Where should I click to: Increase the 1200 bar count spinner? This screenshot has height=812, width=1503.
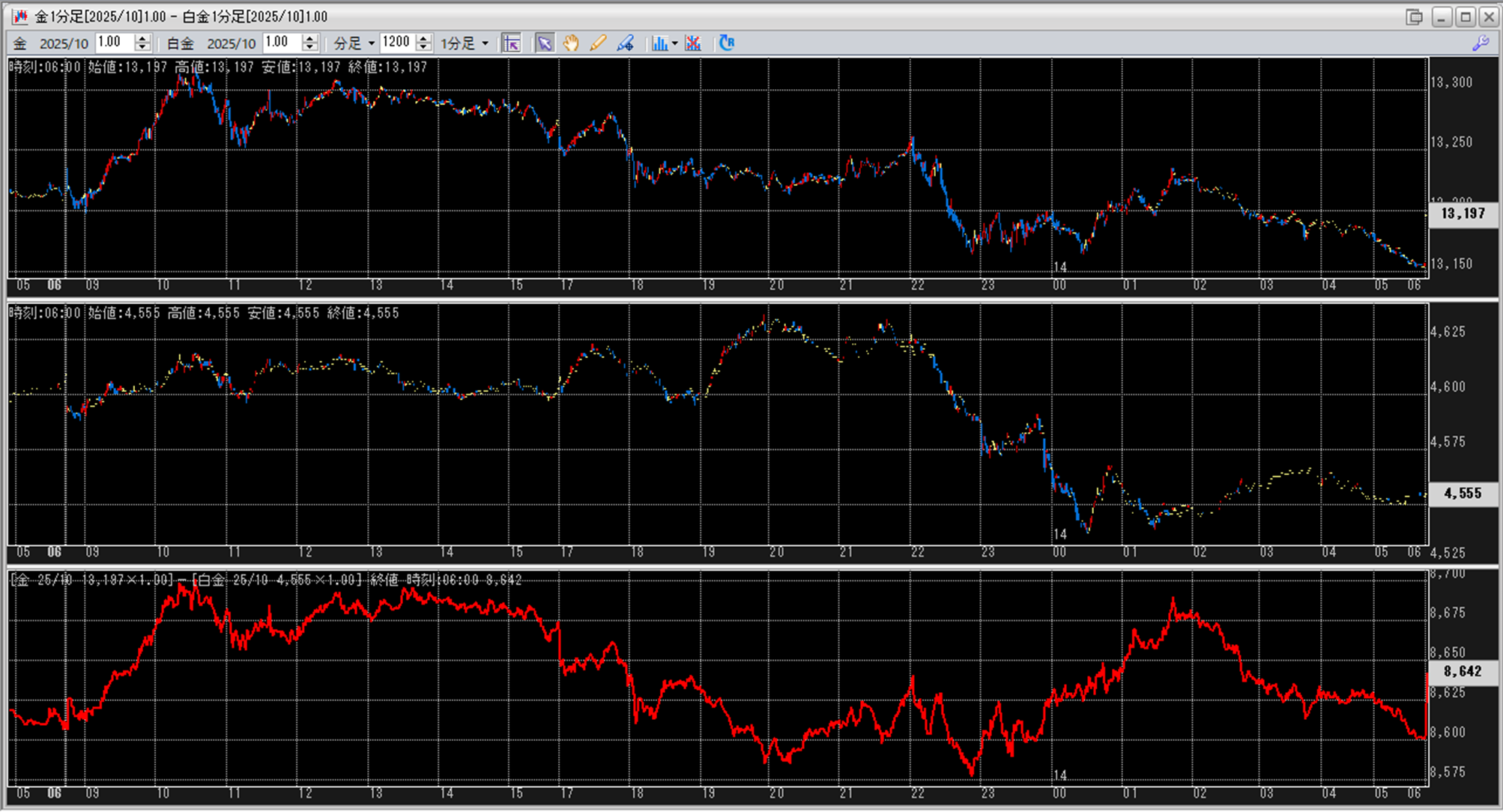(x=424, y=39)
